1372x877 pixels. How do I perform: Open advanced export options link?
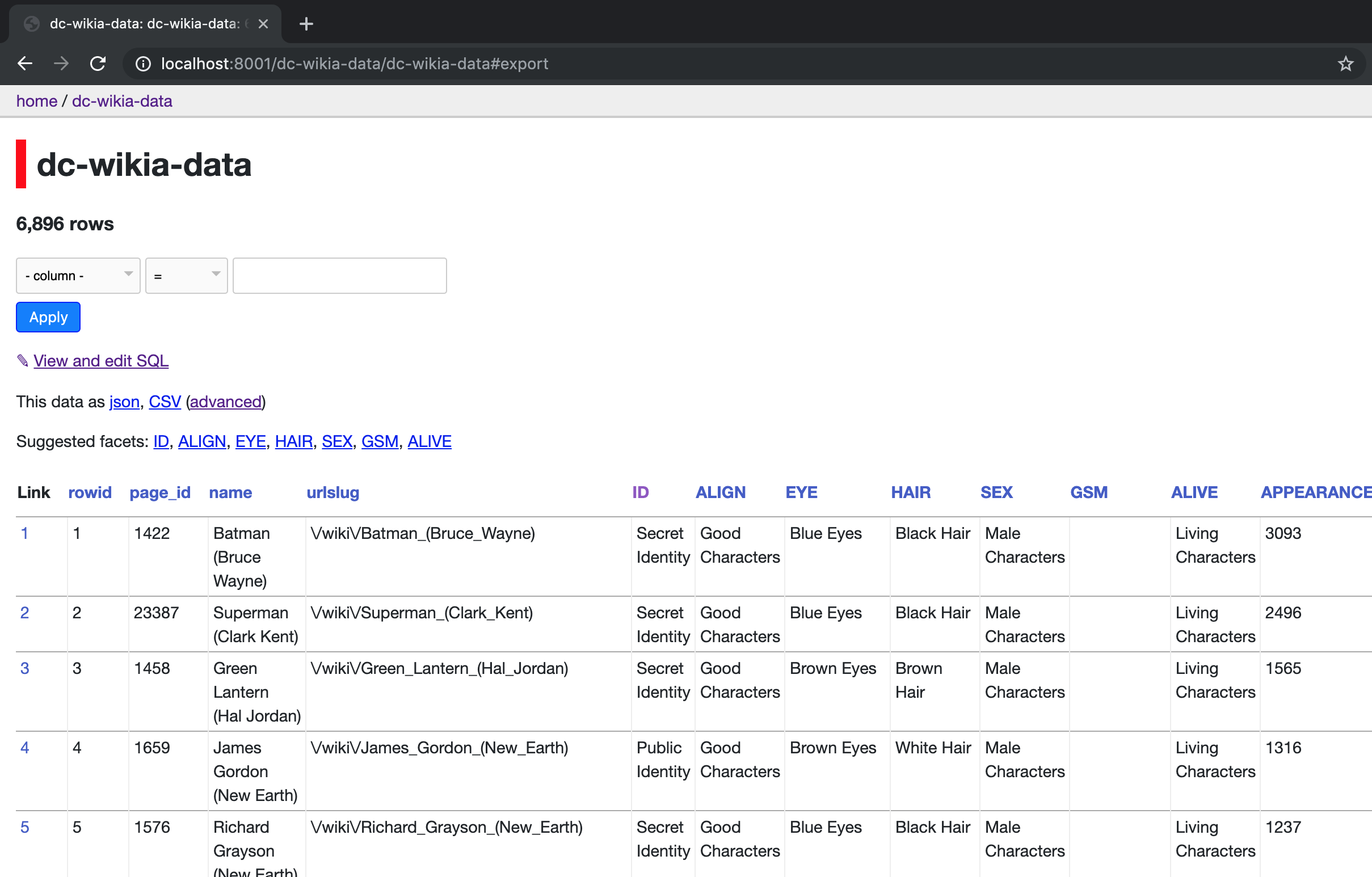[226, 402]
